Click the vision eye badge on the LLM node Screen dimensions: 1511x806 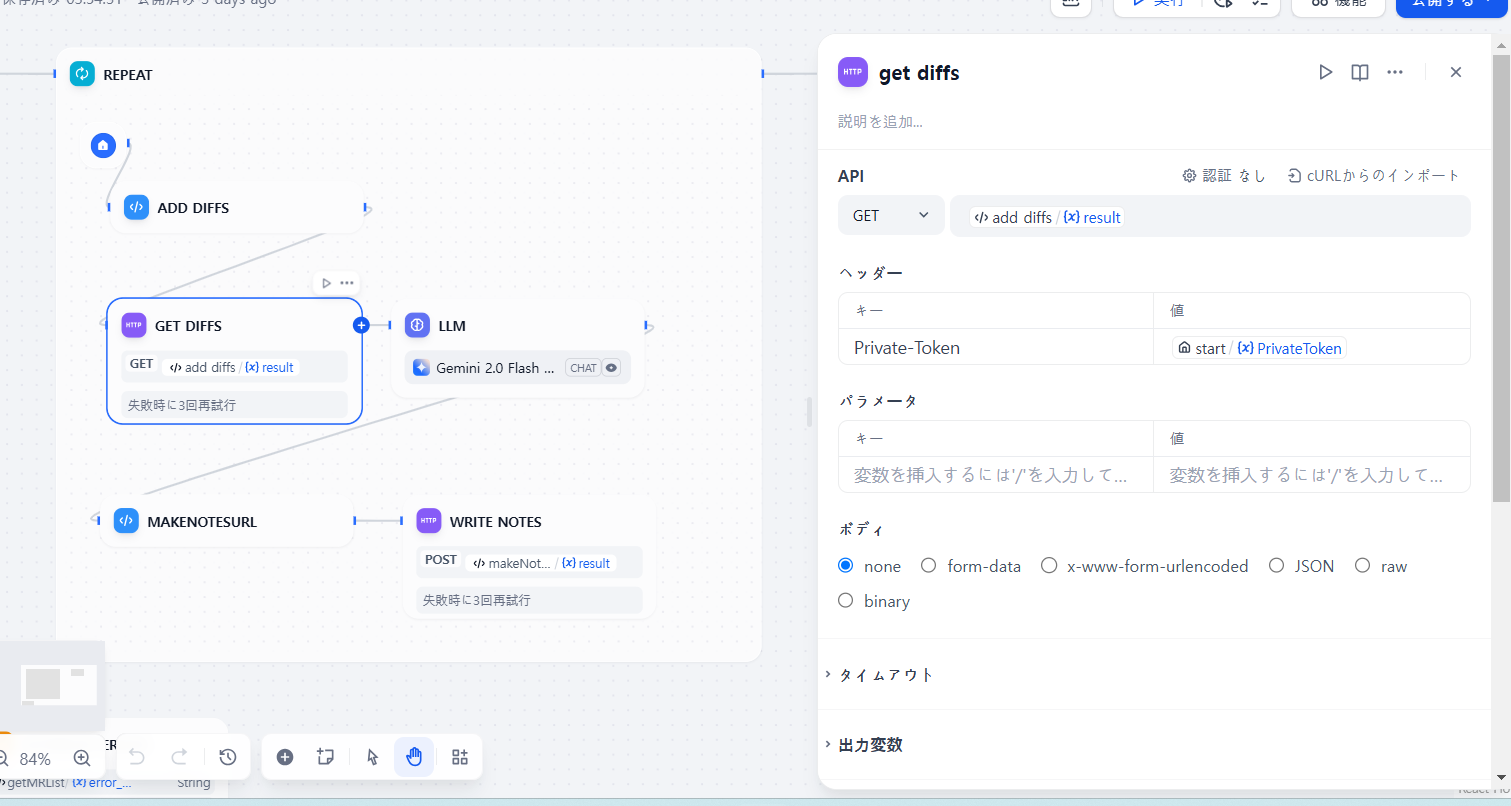pyautogui.click(x=611, y=368)
